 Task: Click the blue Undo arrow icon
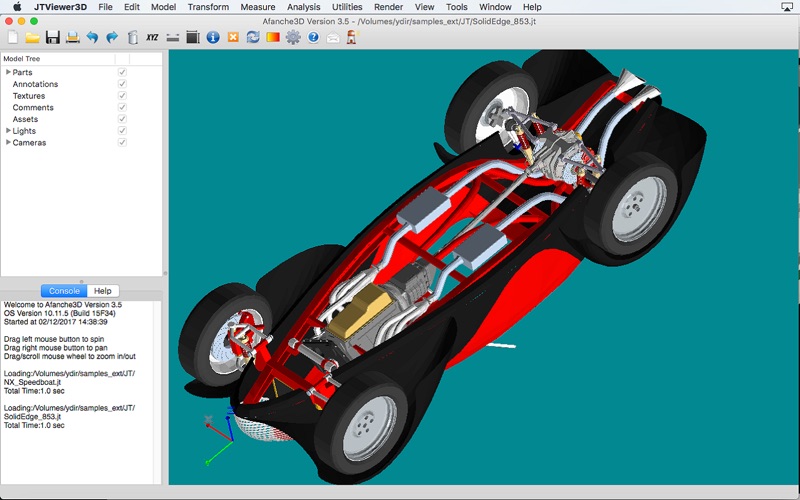pyautogui.click(x=92, y=38)
